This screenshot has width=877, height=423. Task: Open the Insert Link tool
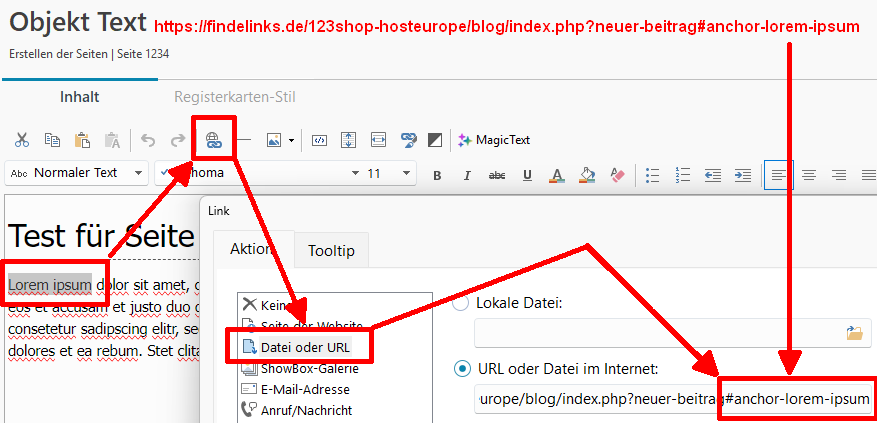[x=214, y=140]
